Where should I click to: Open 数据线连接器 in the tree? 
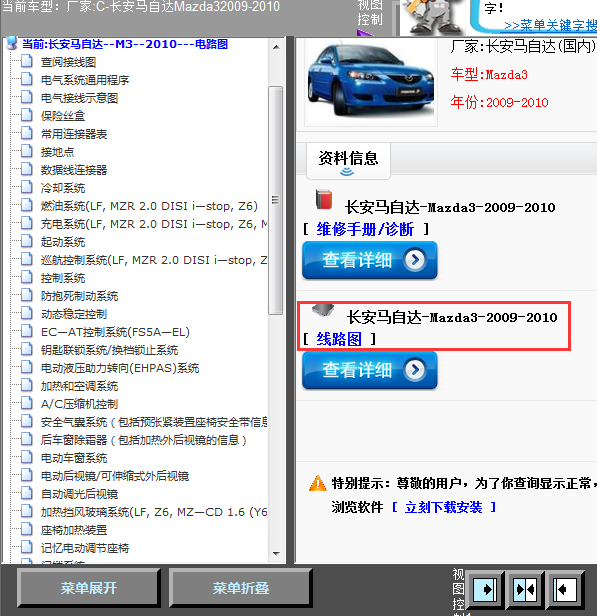coord(74,170)
